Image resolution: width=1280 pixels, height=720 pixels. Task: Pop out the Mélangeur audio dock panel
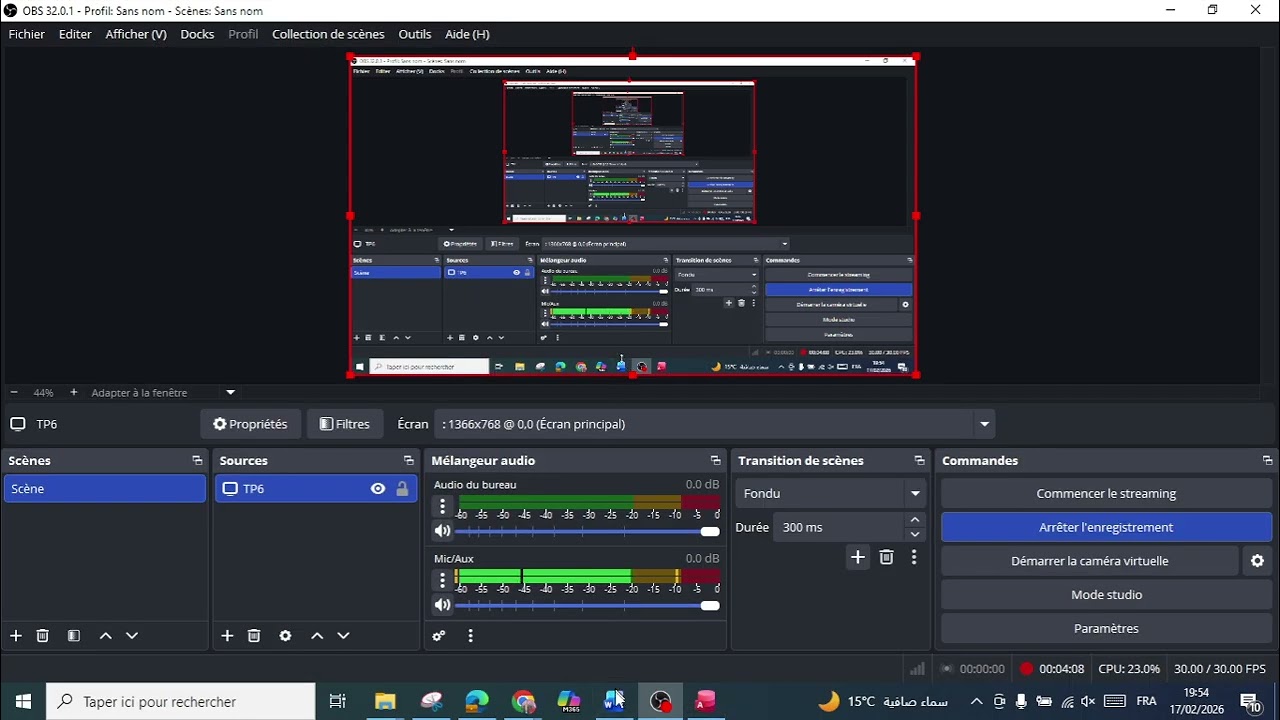715,461
